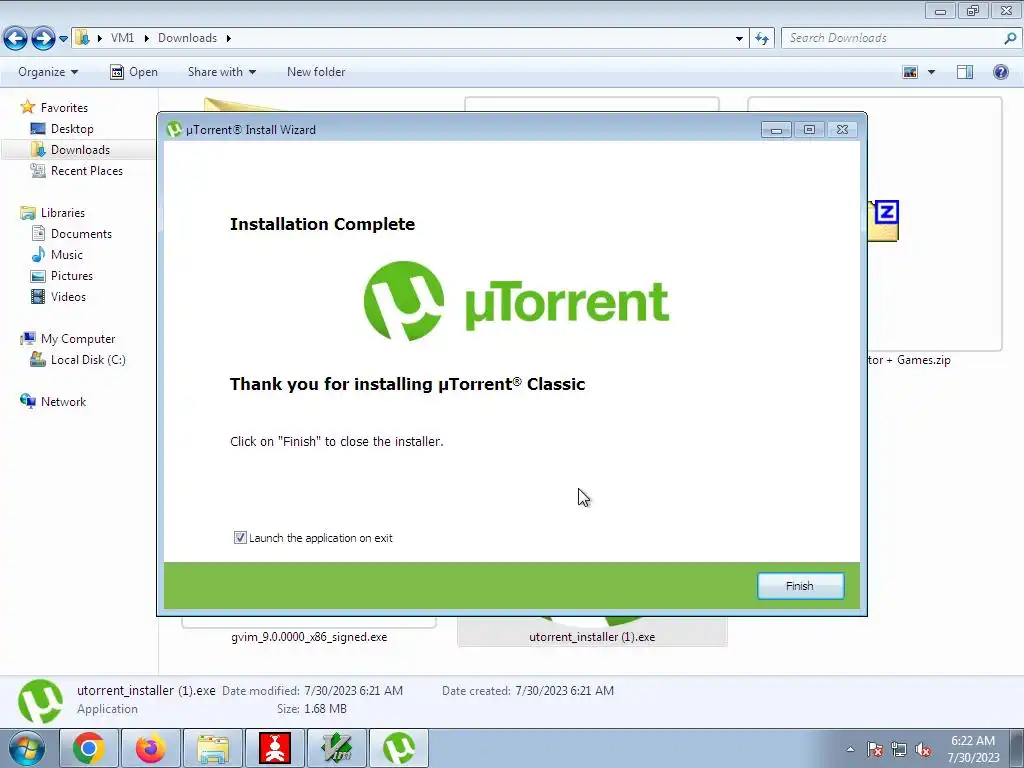The width and height of the screenshot is (1024, 768).
Task: Toggle the preview pane icon
Action: [x=965, y=72]
